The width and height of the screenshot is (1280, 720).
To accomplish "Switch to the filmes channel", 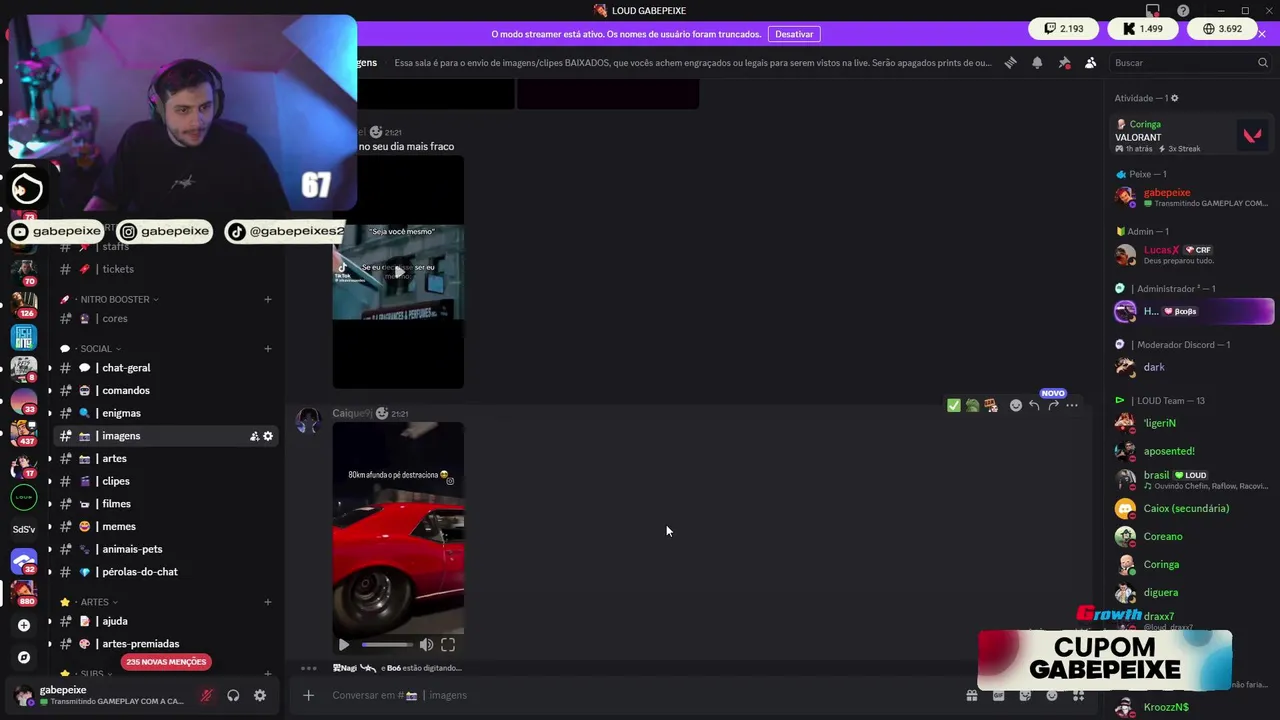I will 165,504.
